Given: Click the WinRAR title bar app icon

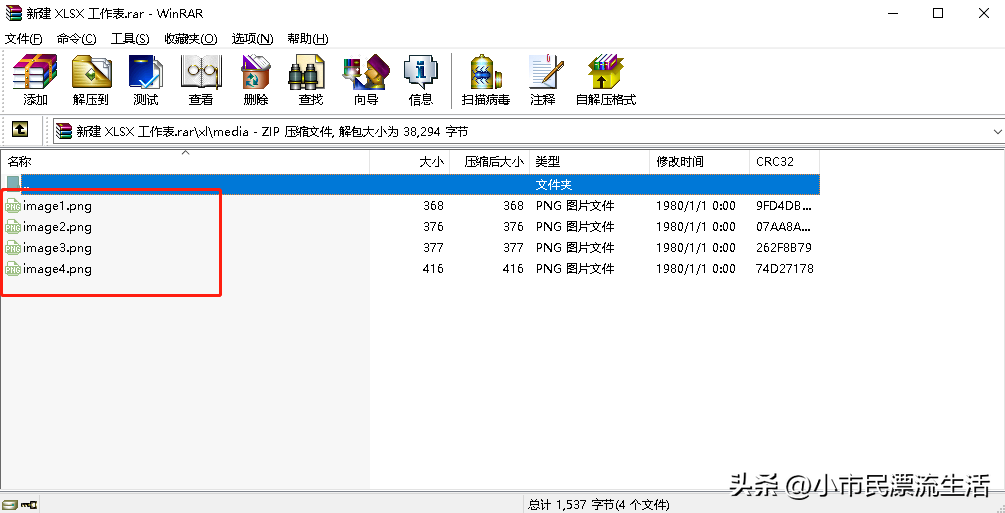Looking at the screenshot, I should point(13,13).
